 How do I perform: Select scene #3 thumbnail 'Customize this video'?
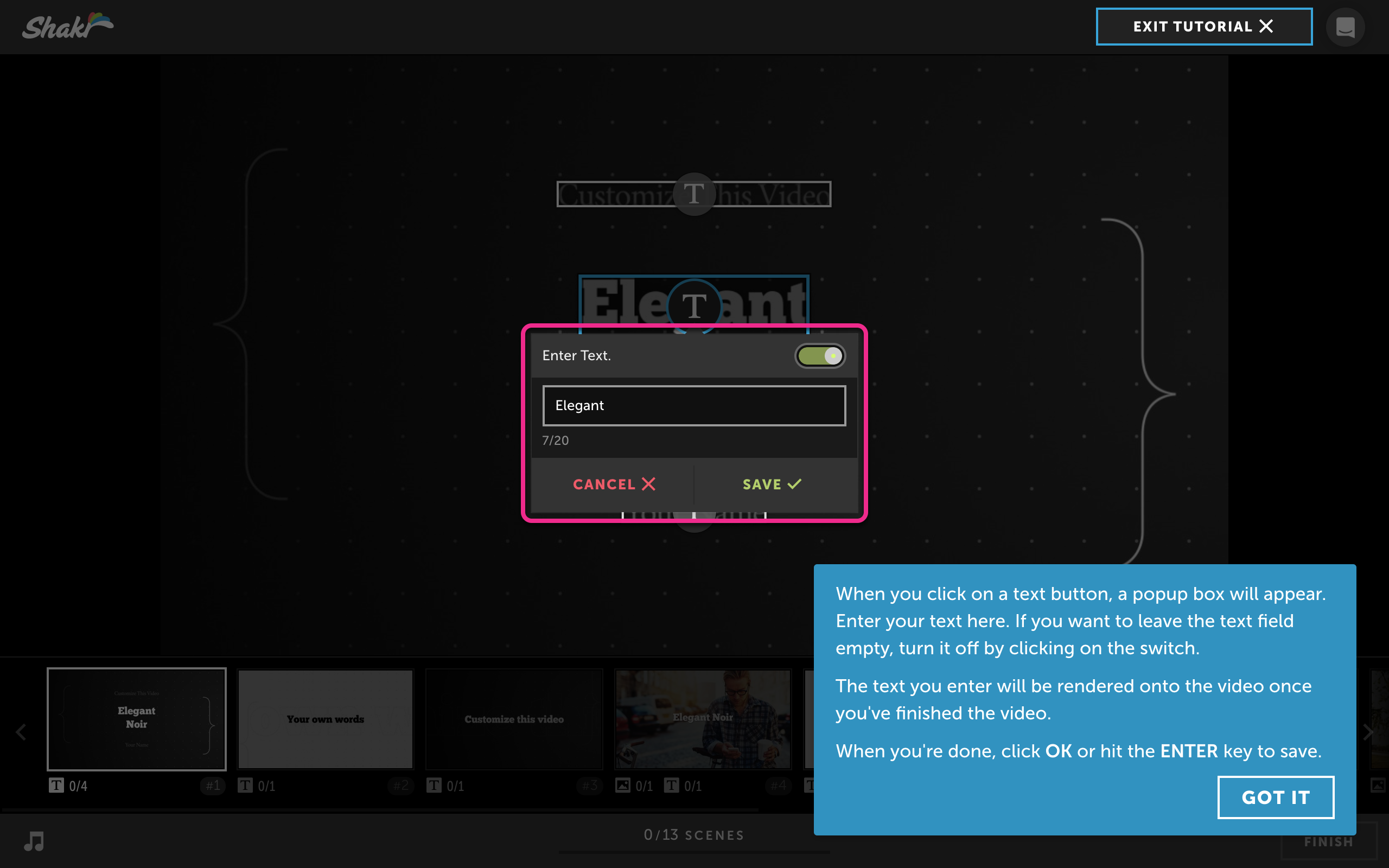pos(514,719)
